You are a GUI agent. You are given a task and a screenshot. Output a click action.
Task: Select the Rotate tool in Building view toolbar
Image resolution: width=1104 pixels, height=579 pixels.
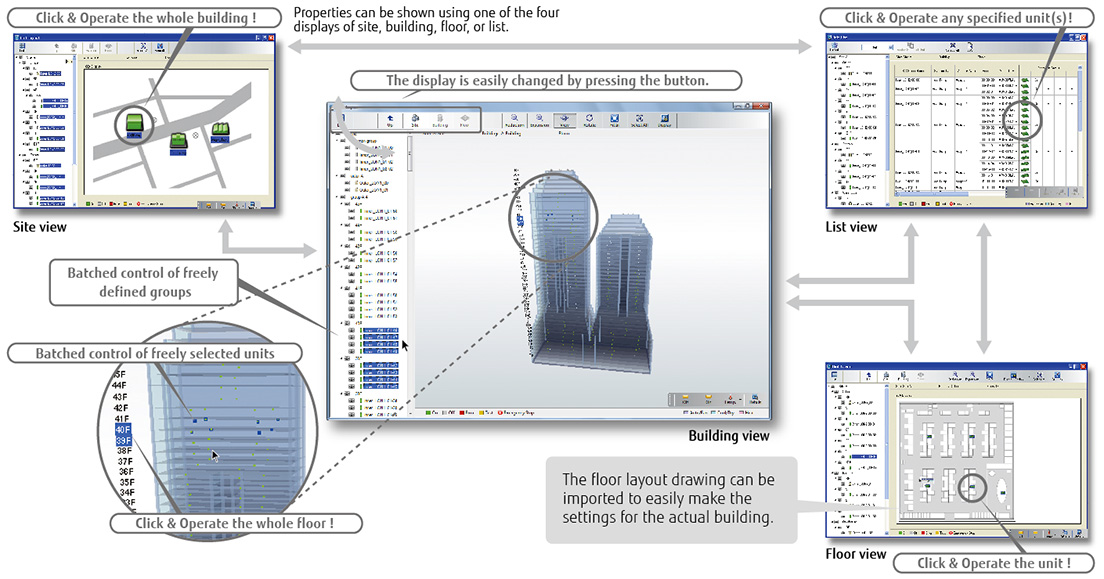(x=588, y=119)
